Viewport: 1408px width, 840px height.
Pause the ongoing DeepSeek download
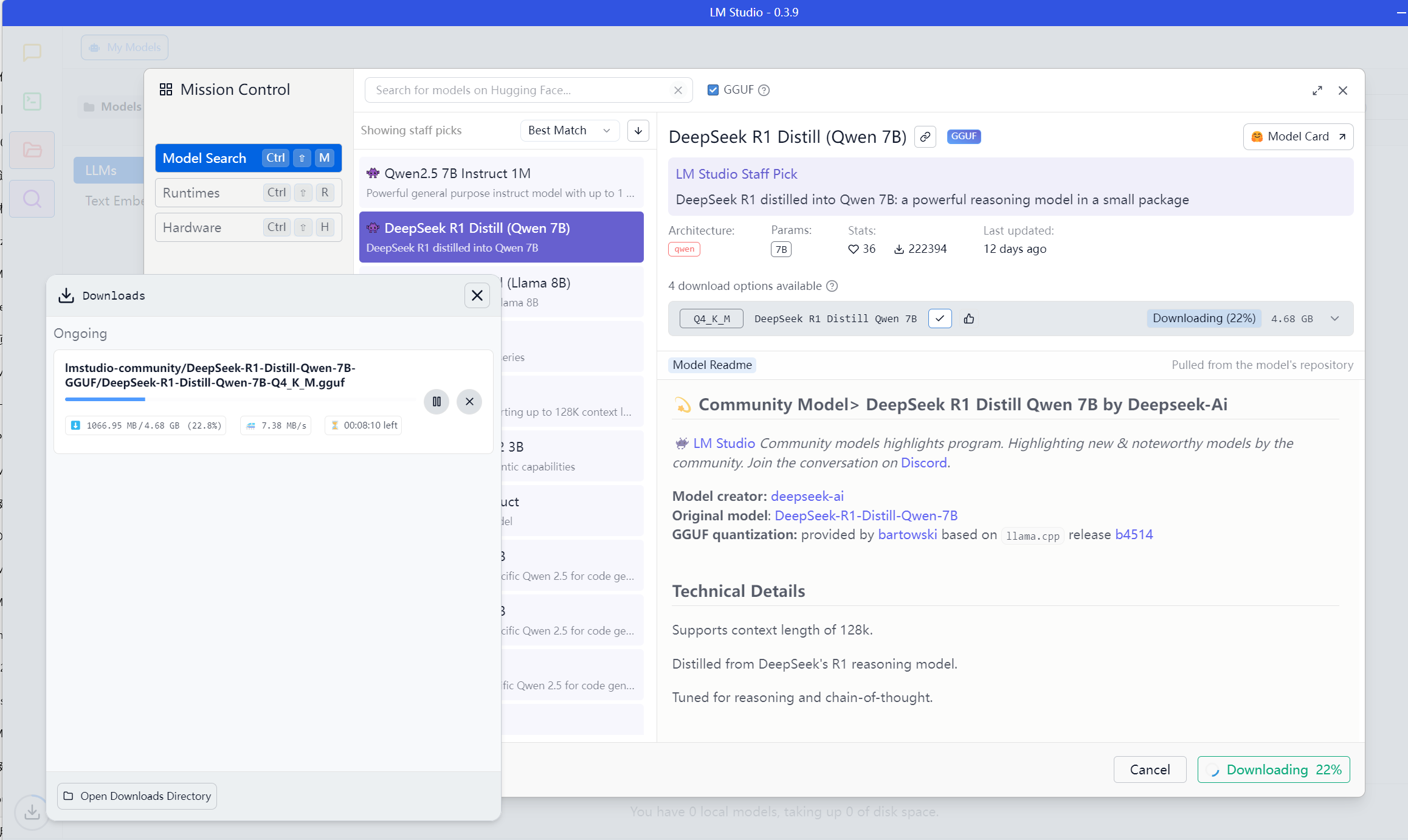tap(436, 401)
